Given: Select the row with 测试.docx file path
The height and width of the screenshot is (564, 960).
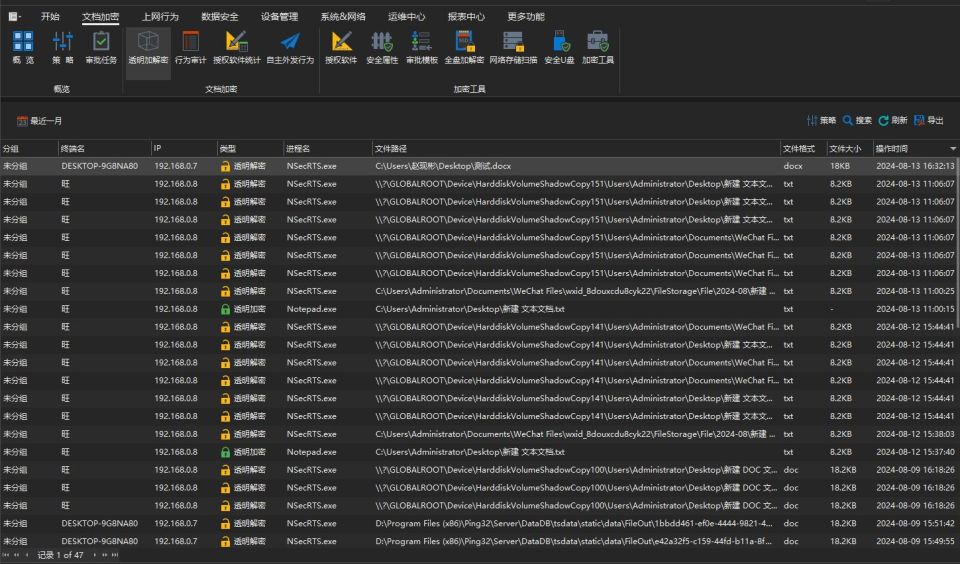Looking at the screenshot, I should point(480,166).
